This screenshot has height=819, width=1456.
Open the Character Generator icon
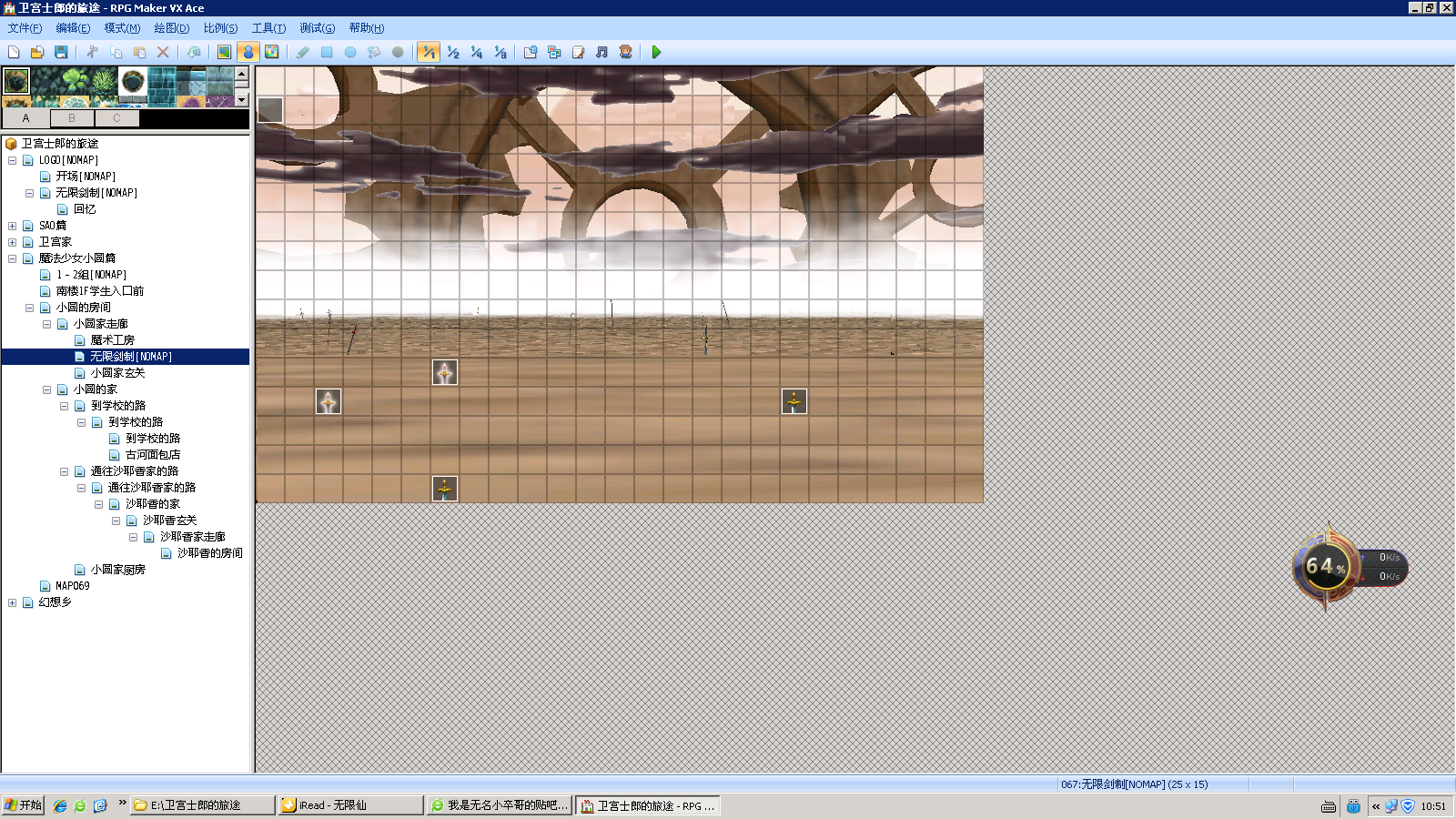625,52
